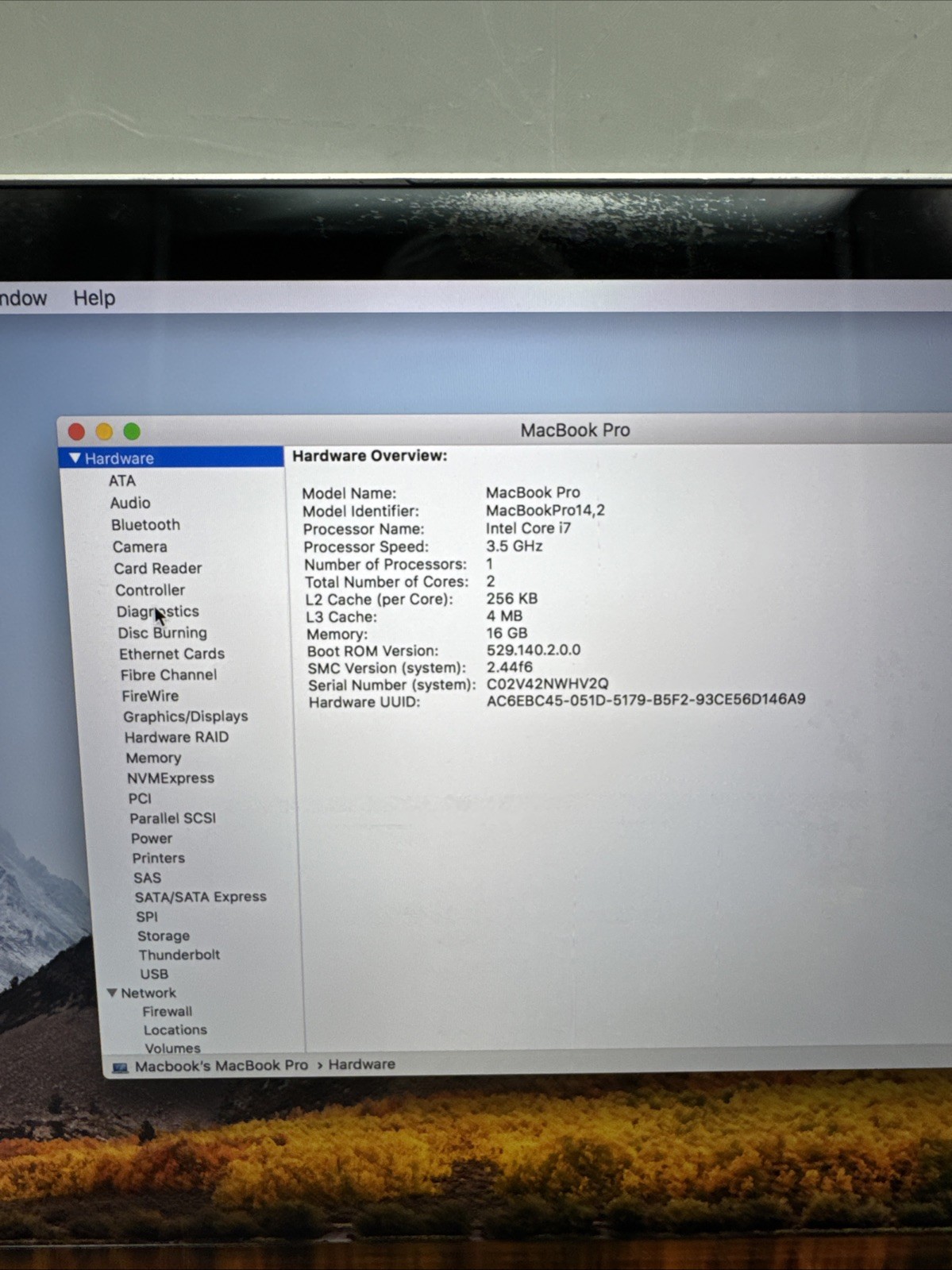The image size is (952, 1270).
Task: Click Hardware in the path bar
Action: click(x=361, y=1064)
